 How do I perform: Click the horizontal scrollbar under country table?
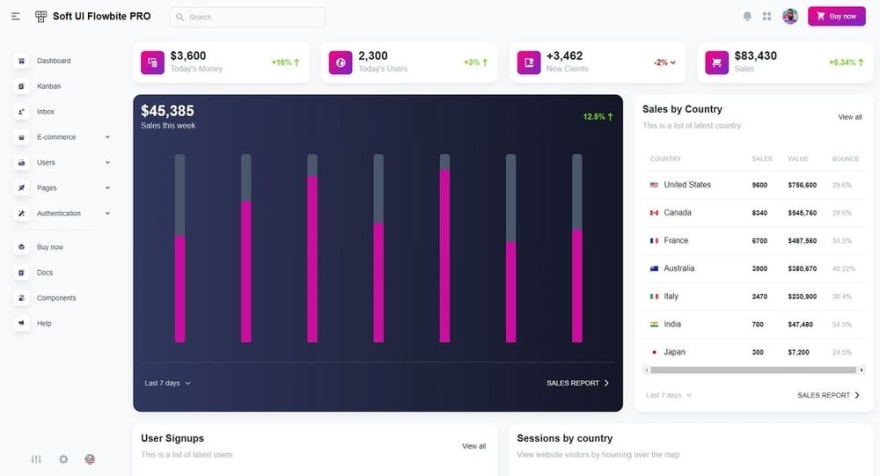point(754,370)
